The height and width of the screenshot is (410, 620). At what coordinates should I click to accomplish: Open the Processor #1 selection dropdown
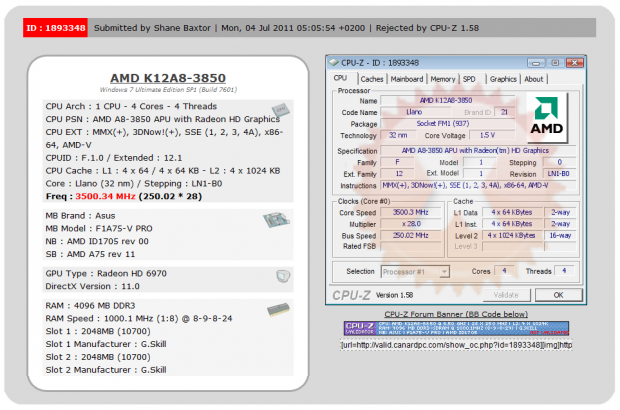point(415,272)
